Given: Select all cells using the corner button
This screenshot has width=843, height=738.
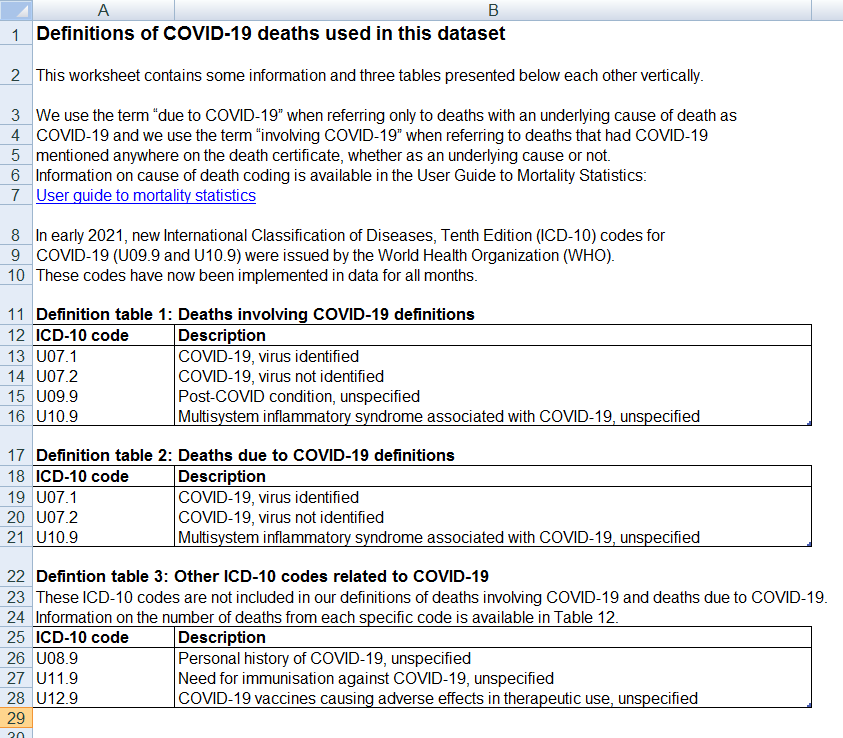Looking at the screenshot, I should click(x=16, y=10).
